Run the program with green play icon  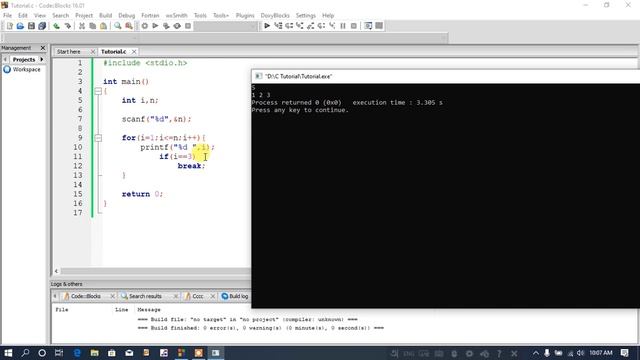155,26
